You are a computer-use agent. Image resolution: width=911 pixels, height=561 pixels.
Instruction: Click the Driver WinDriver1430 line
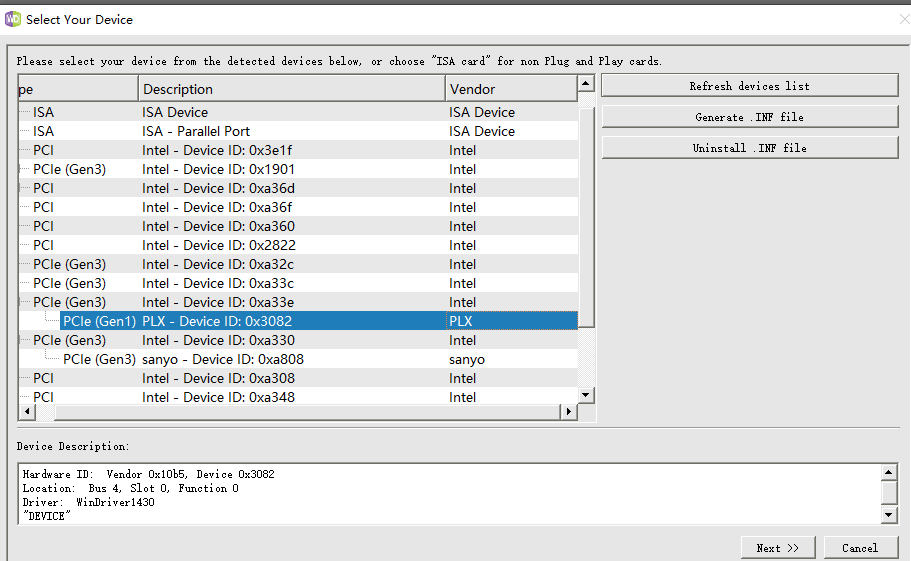pos(88,502)
